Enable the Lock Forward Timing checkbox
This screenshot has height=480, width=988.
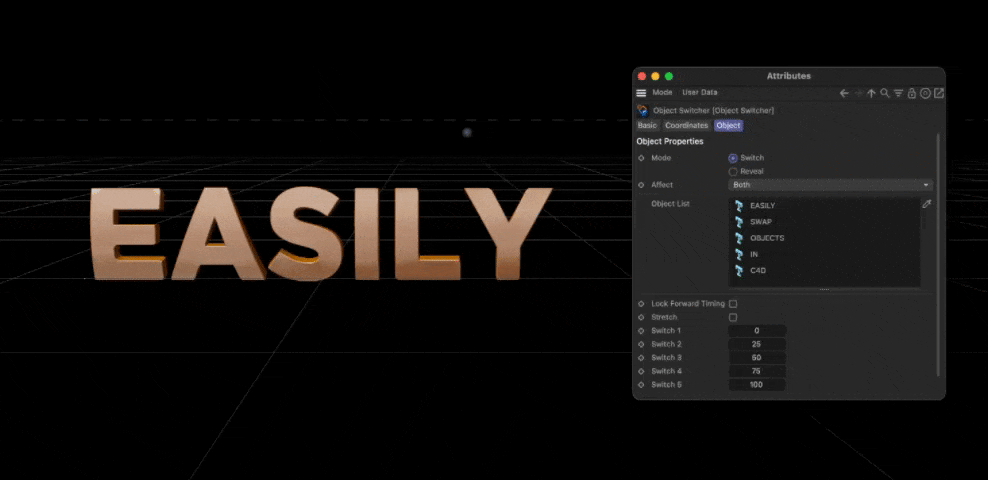click(x=733, y=304)
